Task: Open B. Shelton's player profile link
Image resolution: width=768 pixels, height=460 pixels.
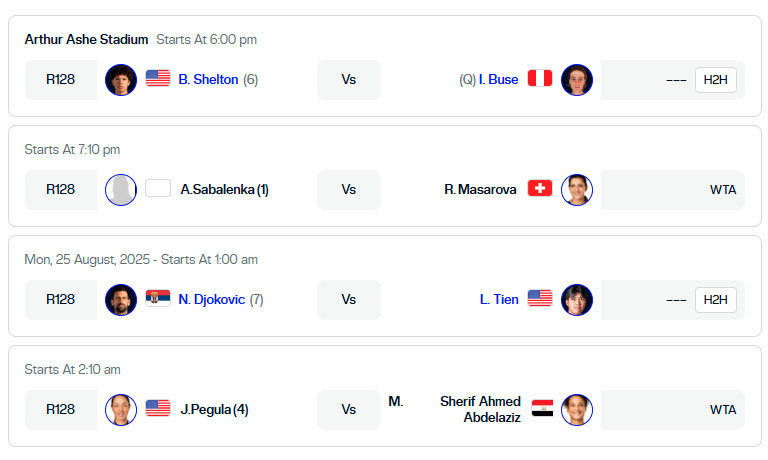Action: tap(208, 79)
